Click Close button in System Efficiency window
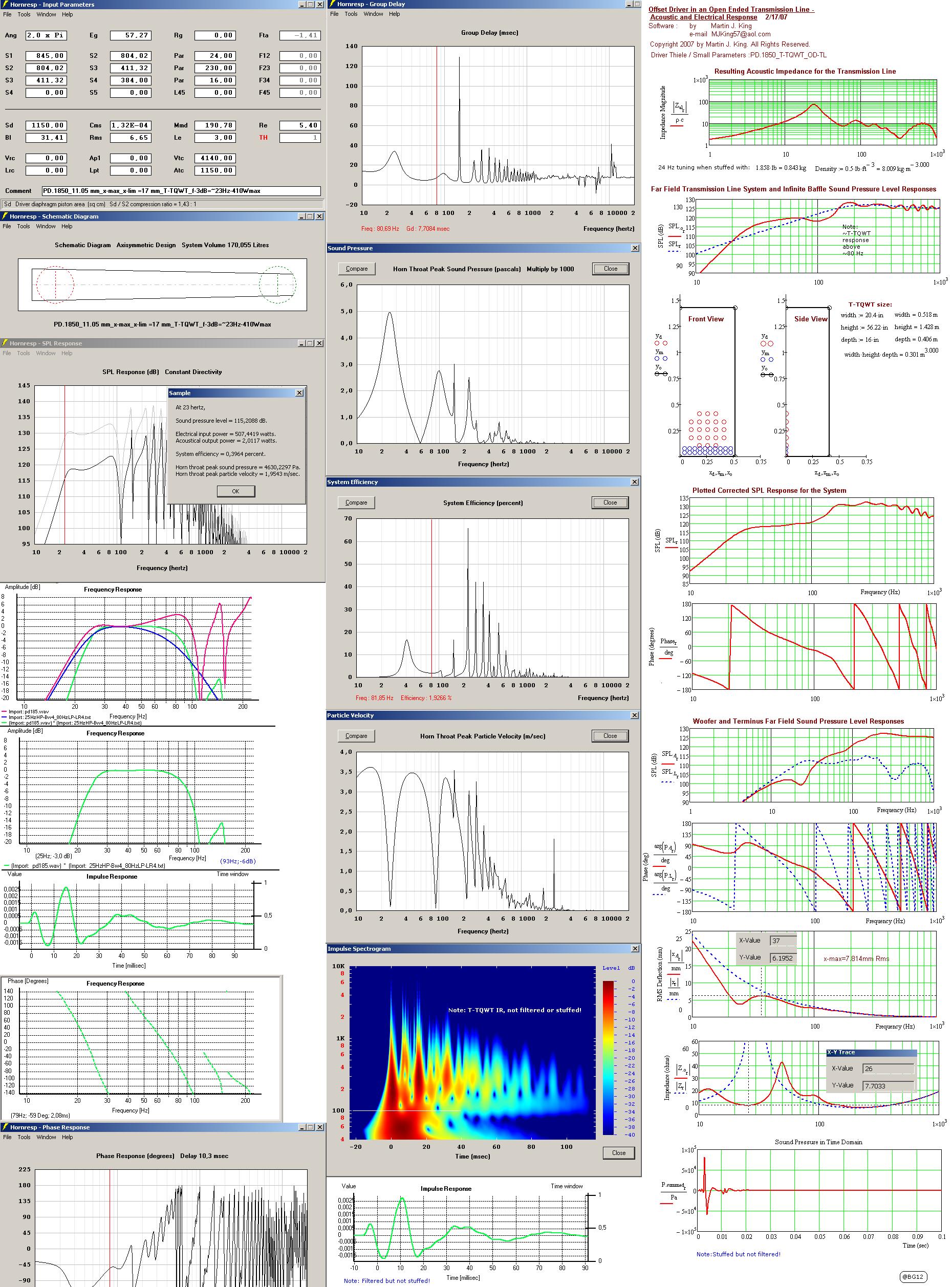952x1287 pixels. [610, 503]
